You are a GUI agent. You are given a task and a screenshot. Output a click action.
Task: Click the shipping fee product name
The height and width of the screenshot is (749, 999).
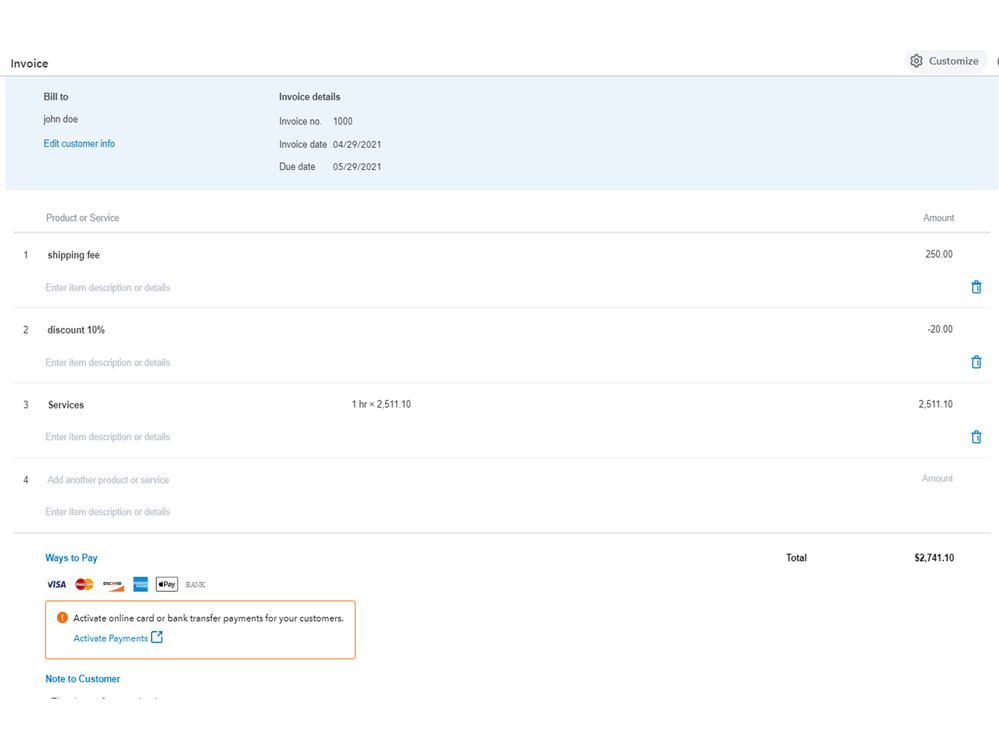point(73,255)
